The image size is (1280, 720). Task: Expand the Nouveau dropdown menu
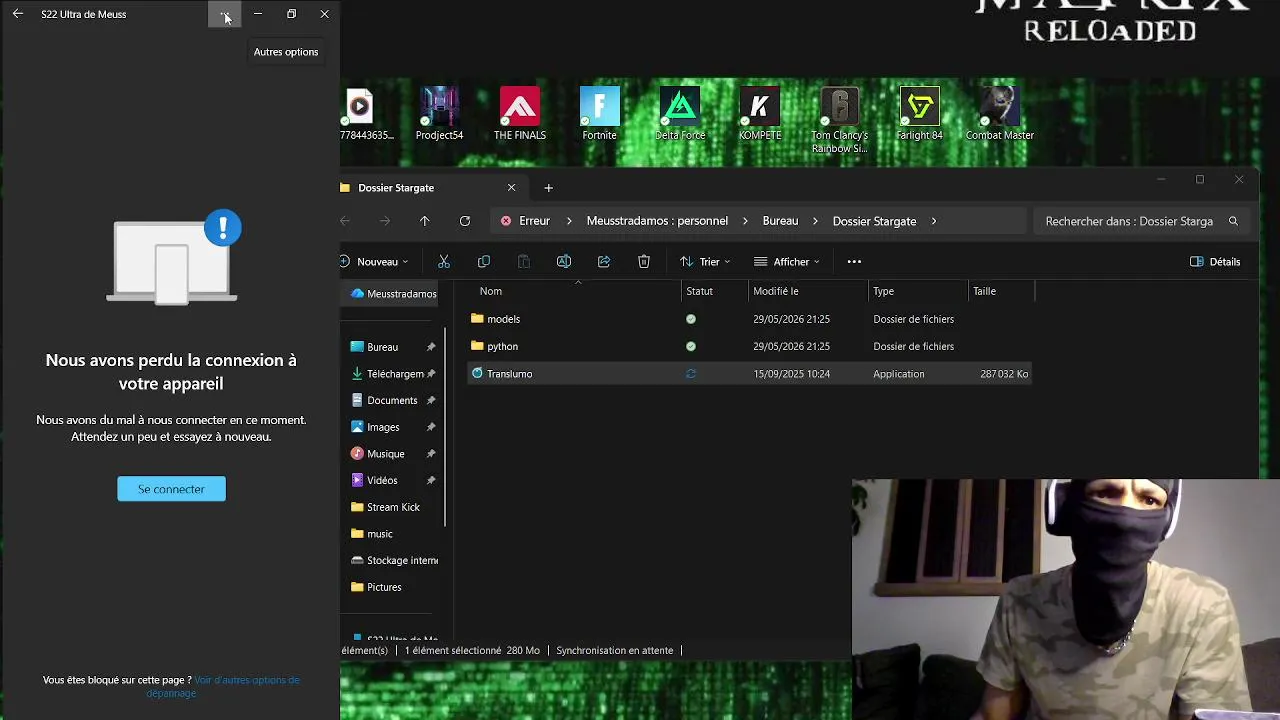375,262
